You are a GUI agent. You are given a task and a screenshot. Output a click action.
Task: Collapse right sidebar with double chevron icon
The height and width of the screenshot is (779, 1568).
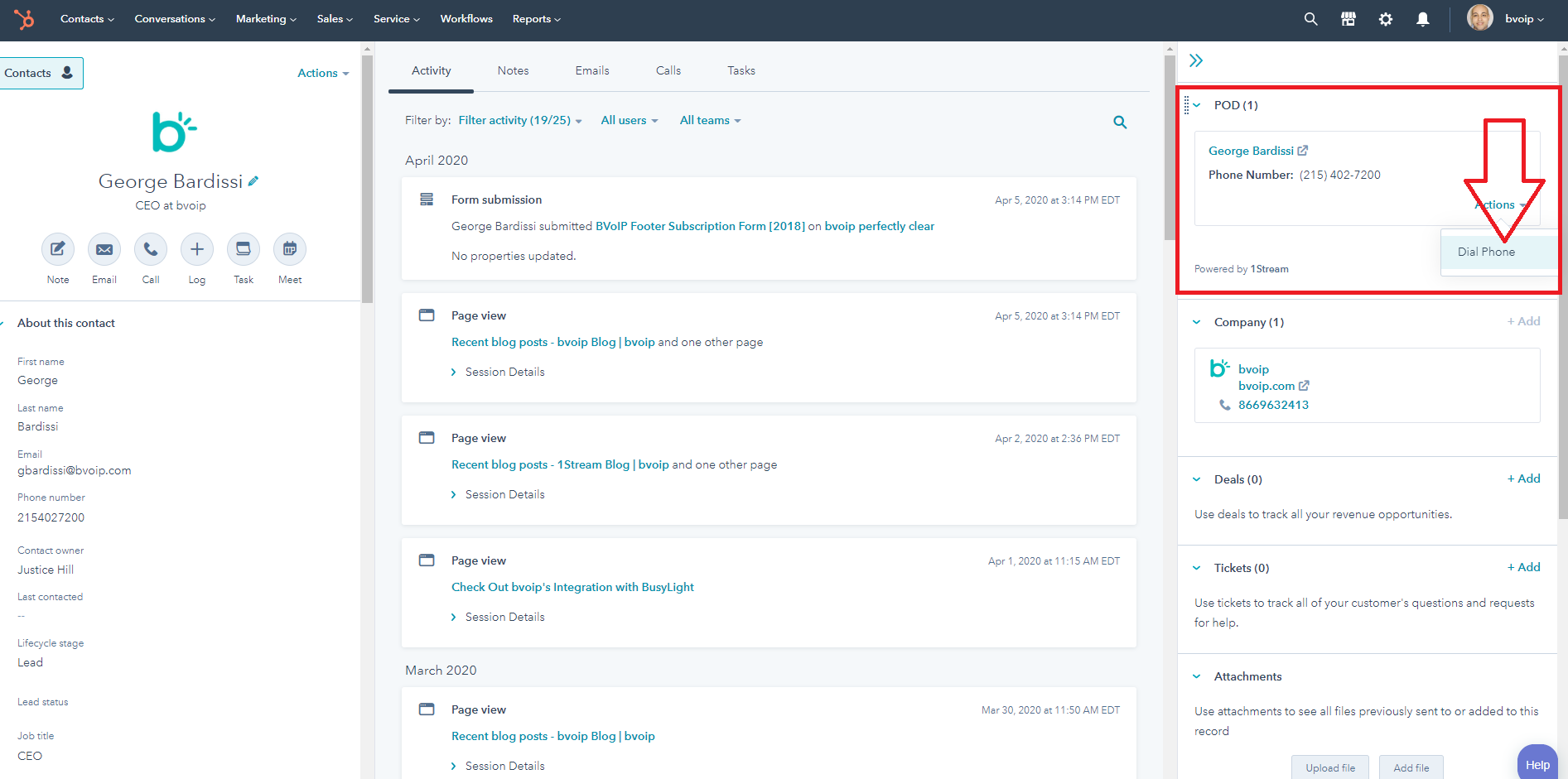1196,60
